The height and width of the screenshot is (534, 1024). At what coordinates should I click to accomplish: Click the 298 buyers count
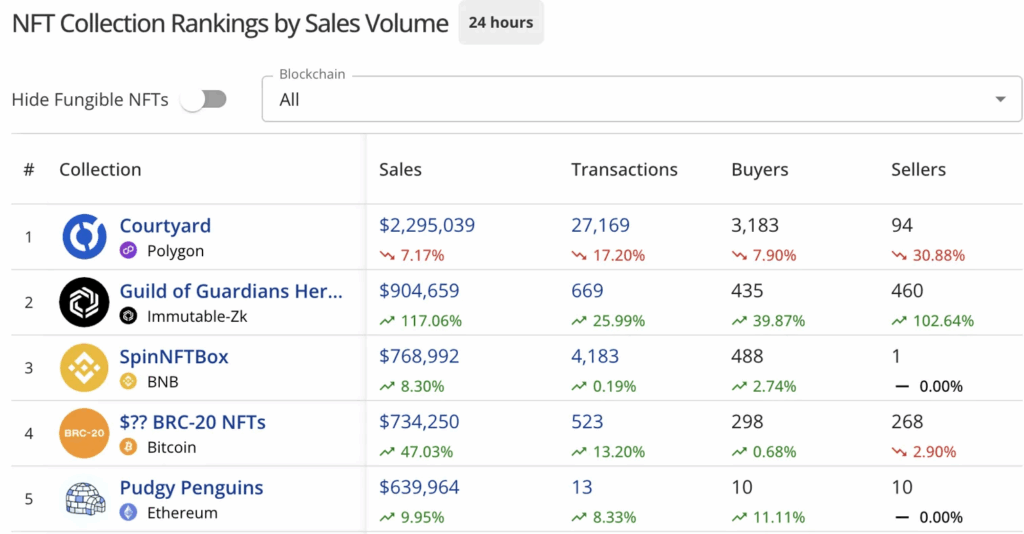pyautogui.click(x=747, y=422)
